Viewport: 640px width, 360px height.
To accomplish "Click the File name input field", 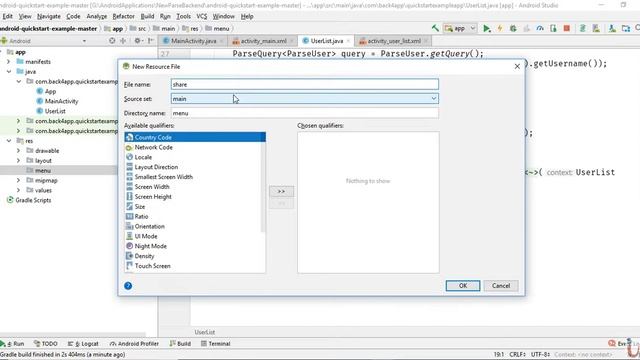I will [x=304, y=84].
